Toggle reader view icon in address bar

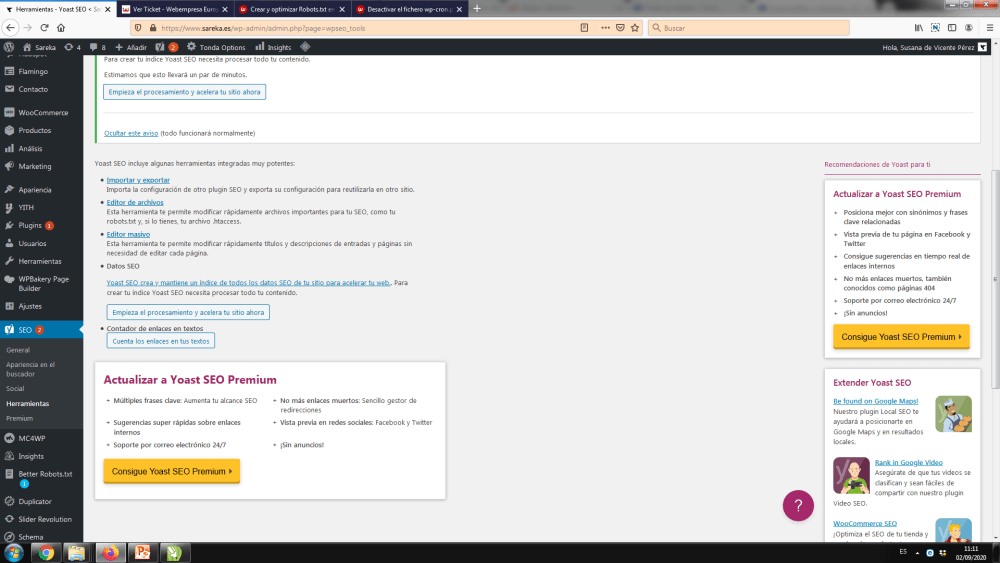click(x=584, y=28)
